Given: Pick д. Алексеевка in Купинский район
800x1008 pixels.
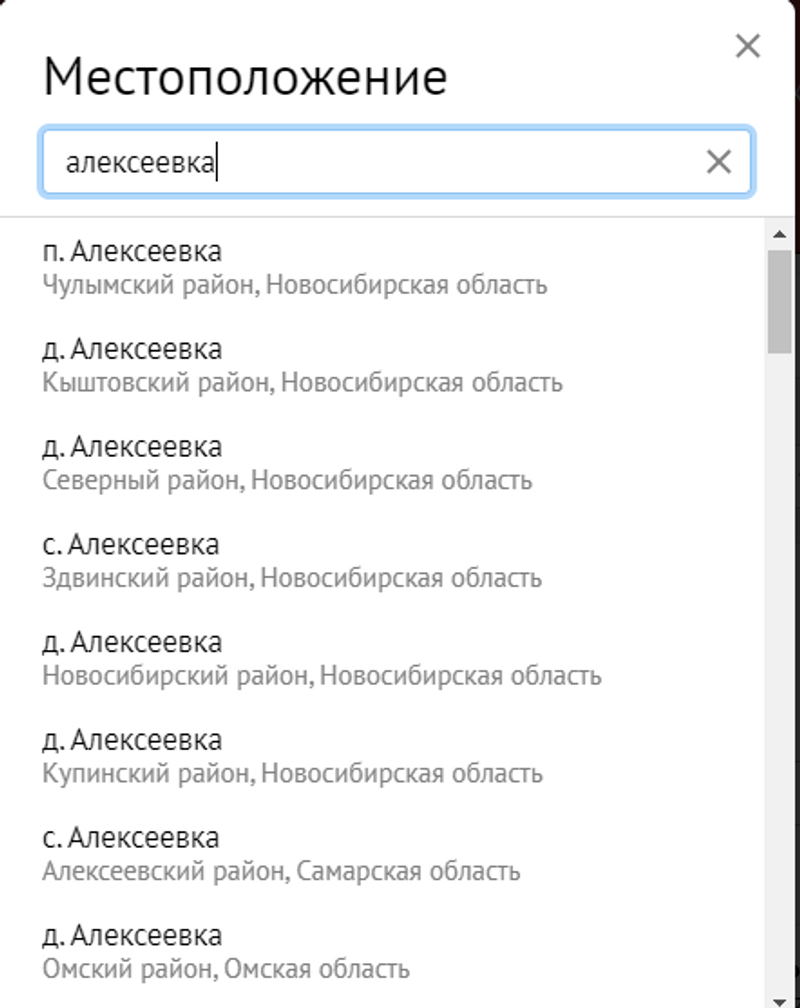Looking at the screenshot, I should click(x=132, y=740).
